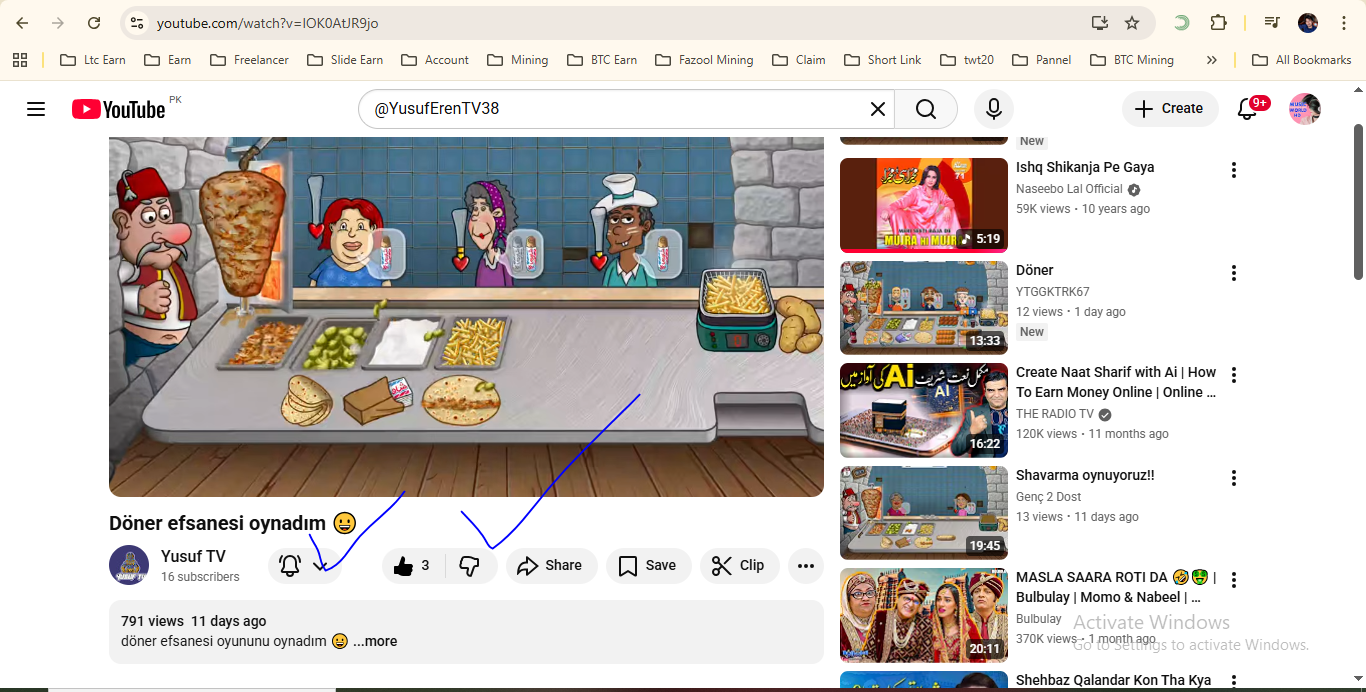Visit THE RADIO TV channel
This screenshot has width=1366, height=692.
pyautogui.click(x=1055, y=414)
